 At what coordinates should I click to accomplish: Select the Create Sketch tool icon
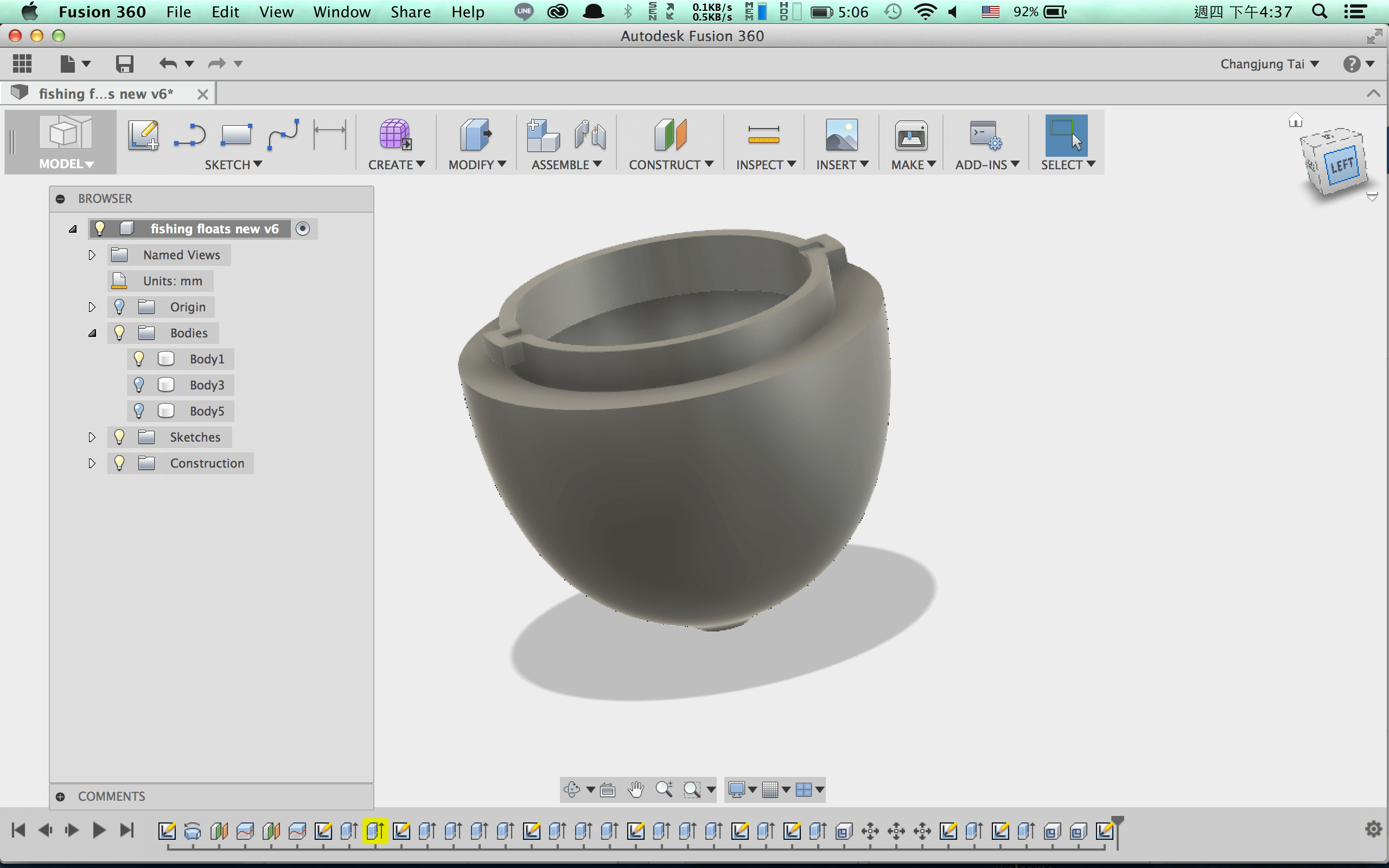coord(143,136)
